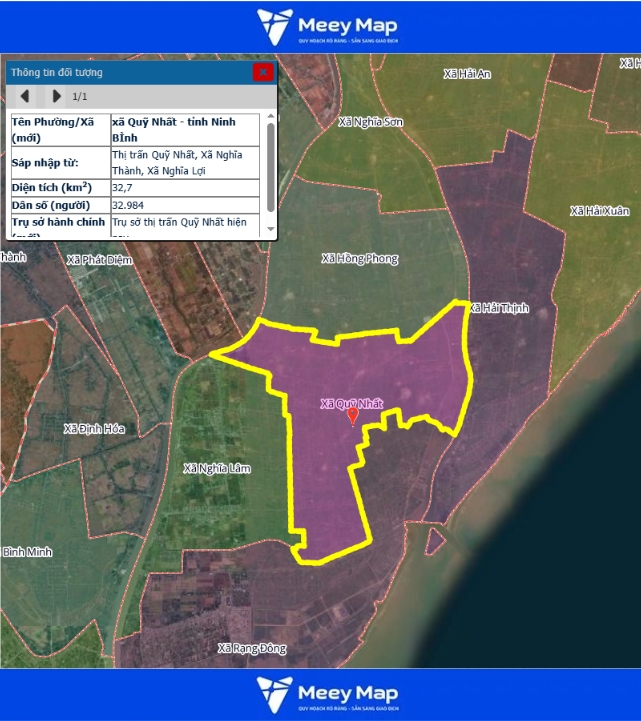Select Xã Nghĩa Sơn on the map
Image resolution: width=641 pixels, height=721 pixels.
point(370,122)
